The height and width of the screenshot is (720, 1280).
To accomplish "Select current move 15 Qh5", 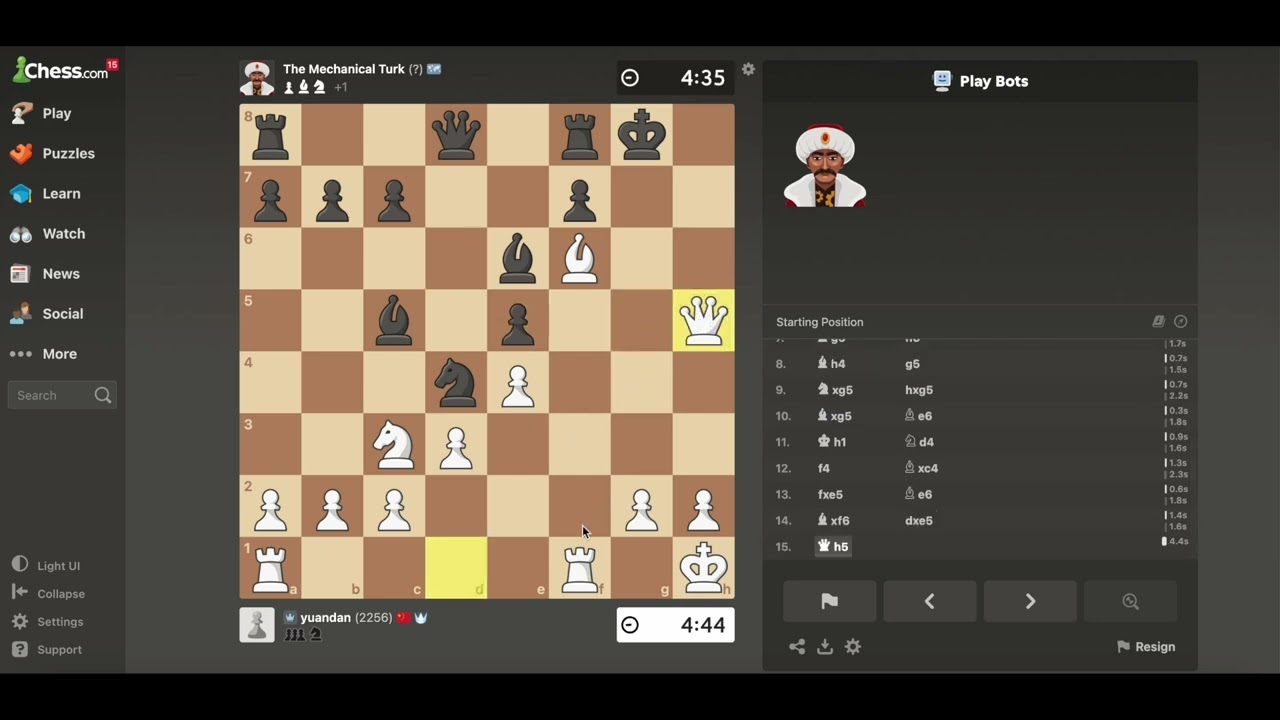I will click(833, 546).
